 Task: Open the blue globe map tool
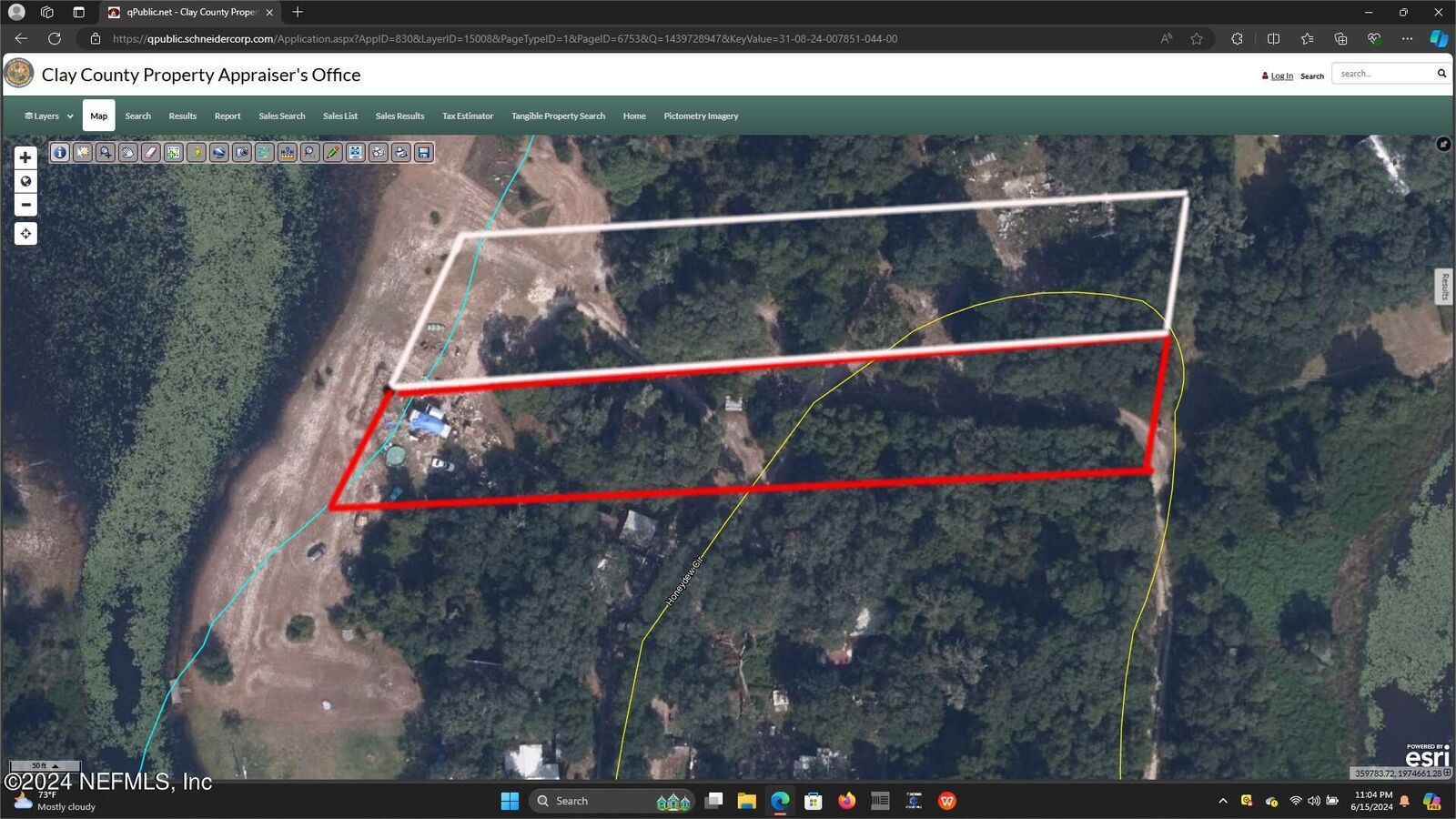219,153
